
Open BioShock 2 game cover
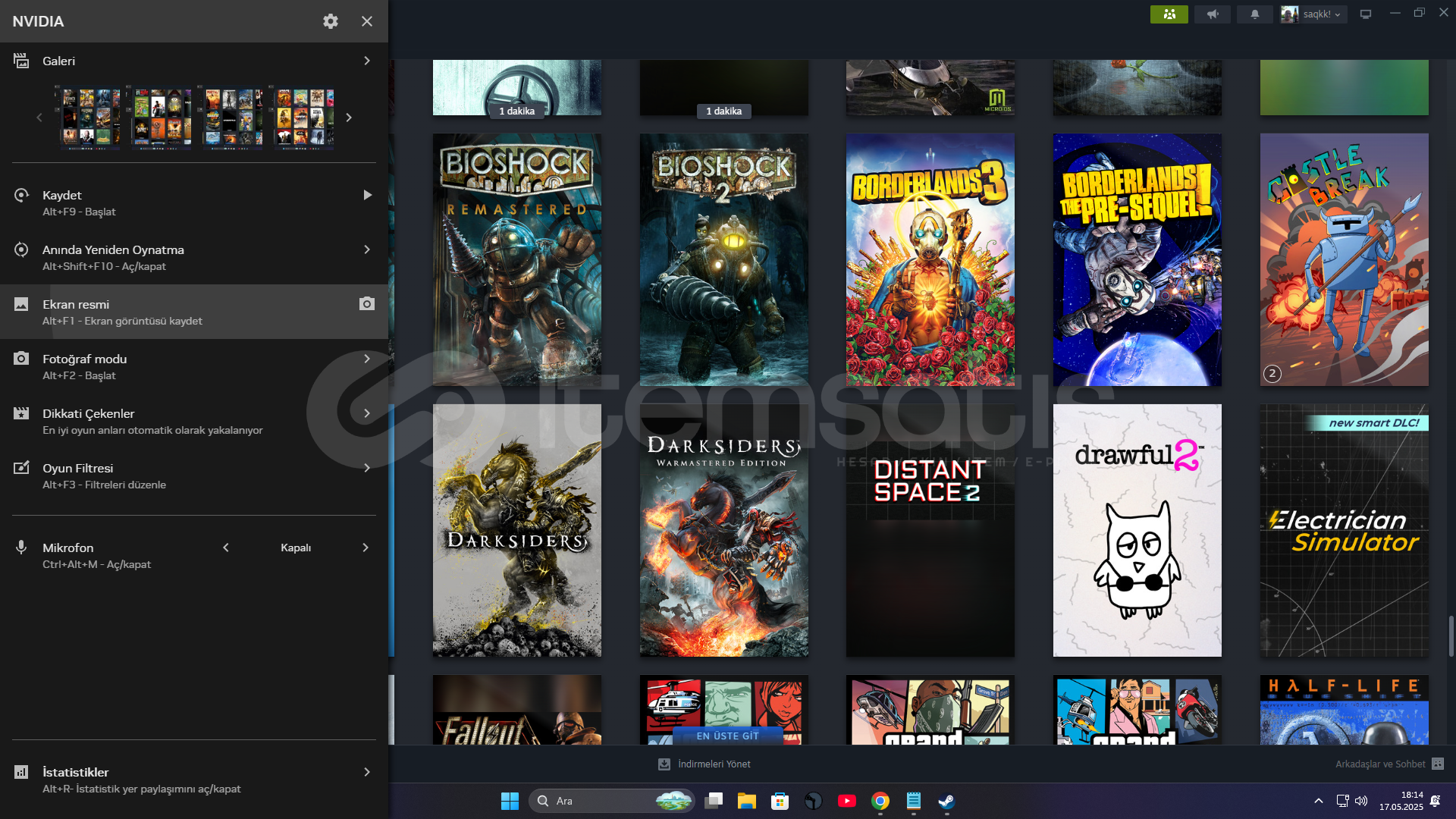point(724,260)
